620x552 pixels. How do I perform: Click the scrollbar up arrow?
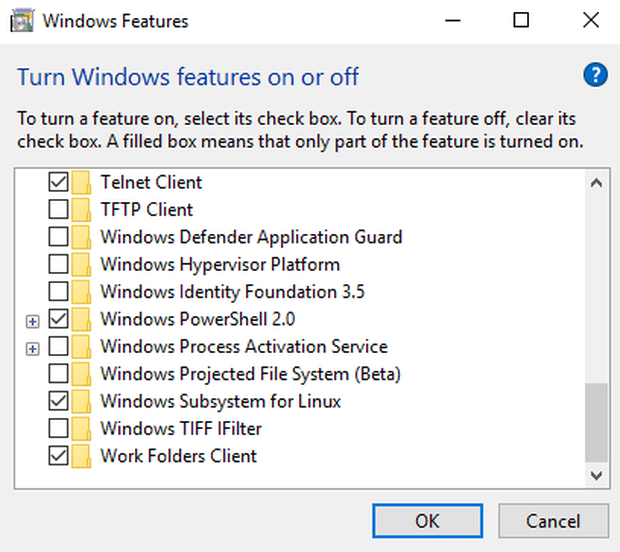click(x=596, y=183)
